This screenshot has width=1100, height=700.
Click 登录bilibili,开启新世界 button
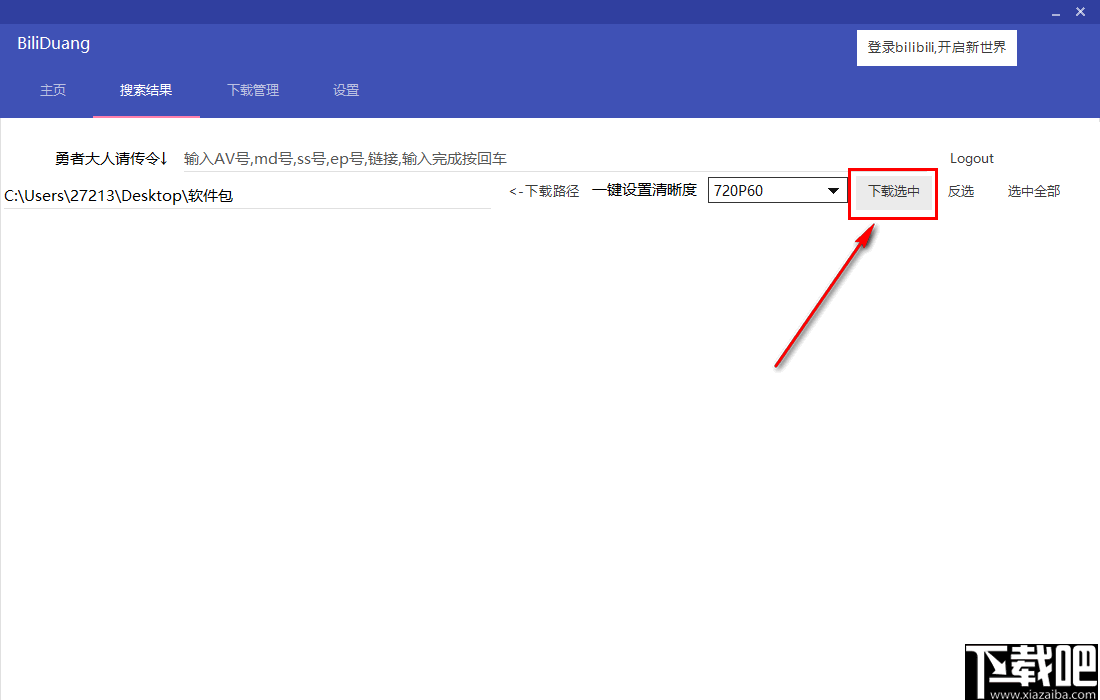(x=936, y=47)
